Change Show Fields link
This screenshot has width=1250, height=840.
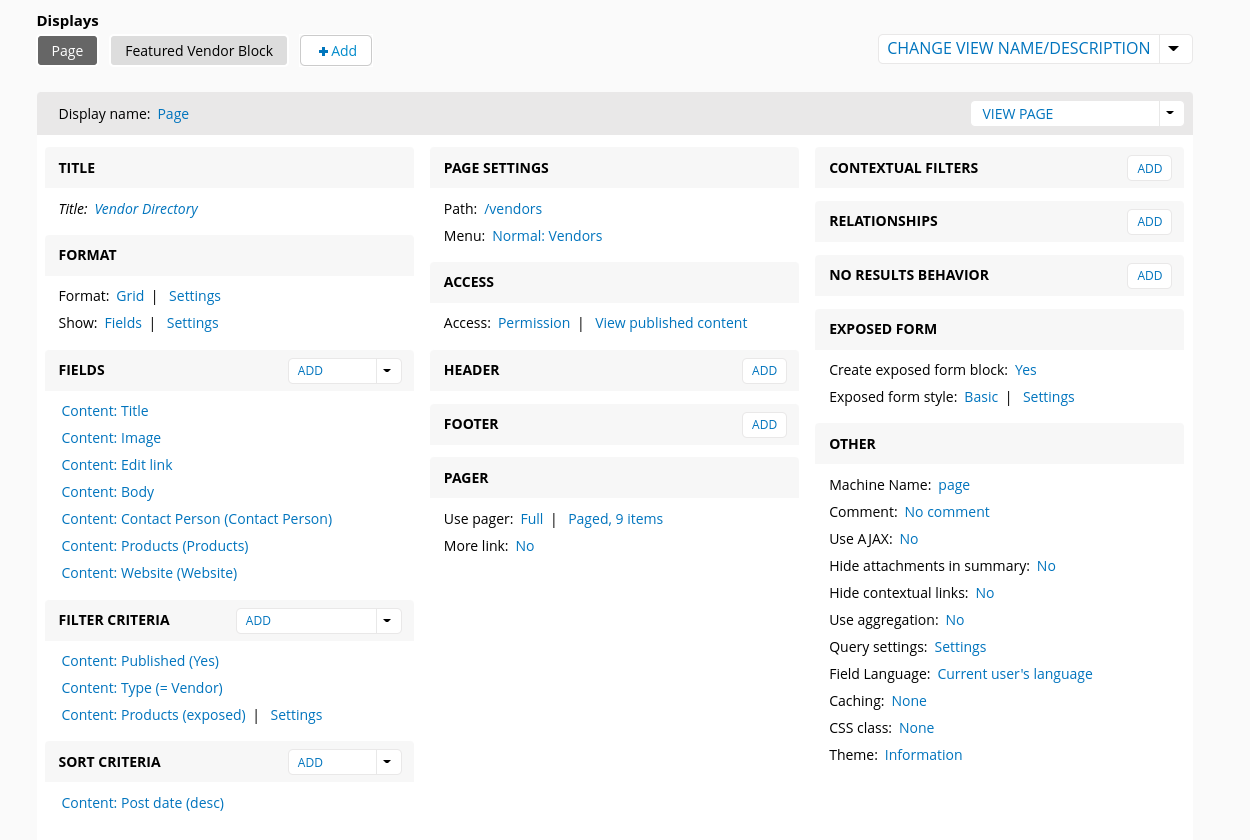(123, 323)
